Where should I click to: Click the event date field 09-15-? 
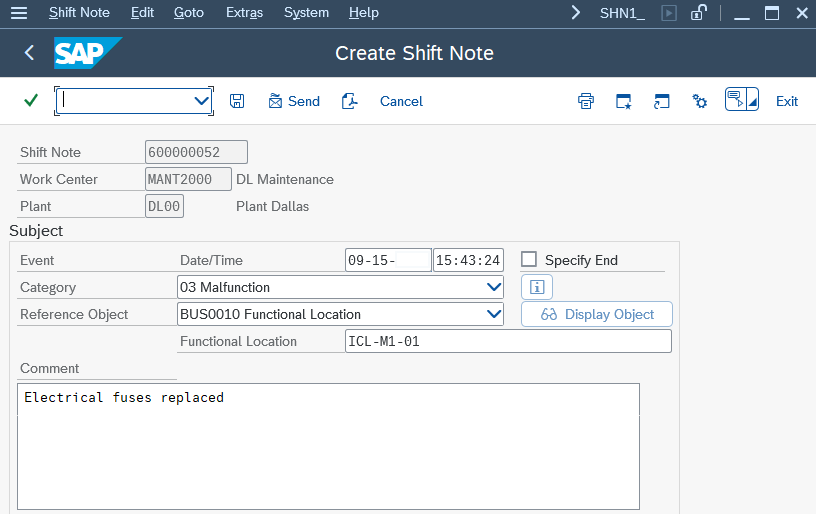(388, 260)
